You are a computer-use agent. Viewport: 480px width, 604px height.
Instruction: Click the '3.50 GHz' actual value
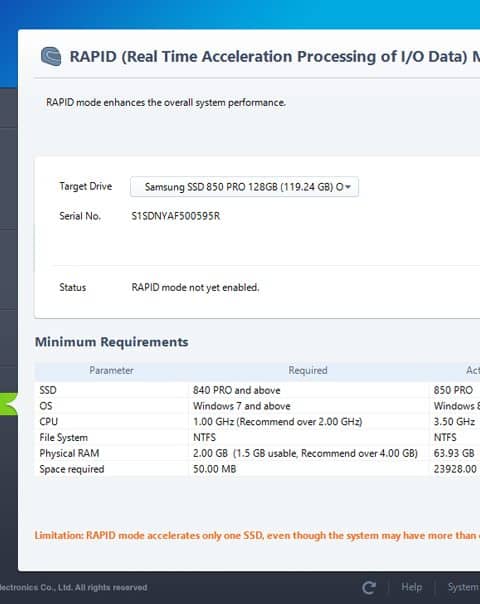coord(454,421)
